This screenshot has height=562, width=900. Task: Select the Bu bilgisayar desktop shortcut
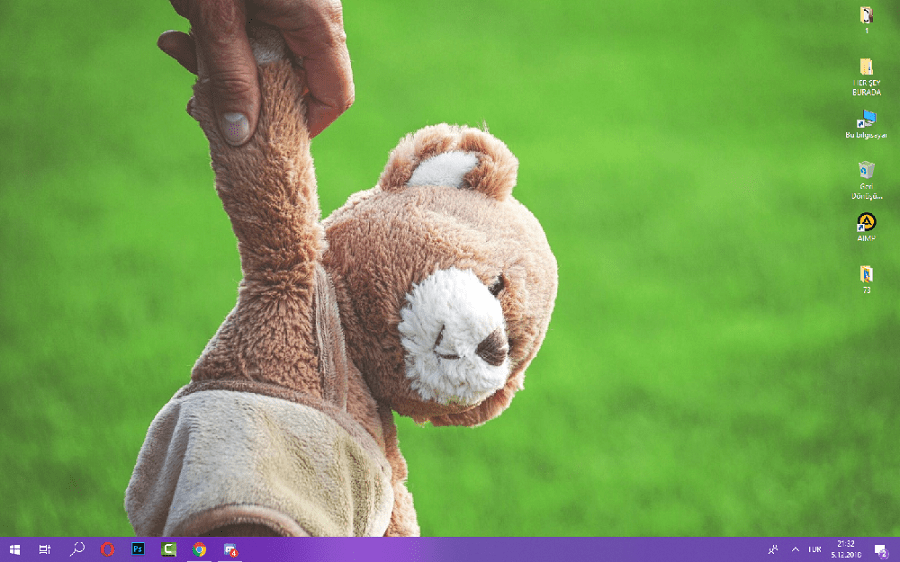867,124
